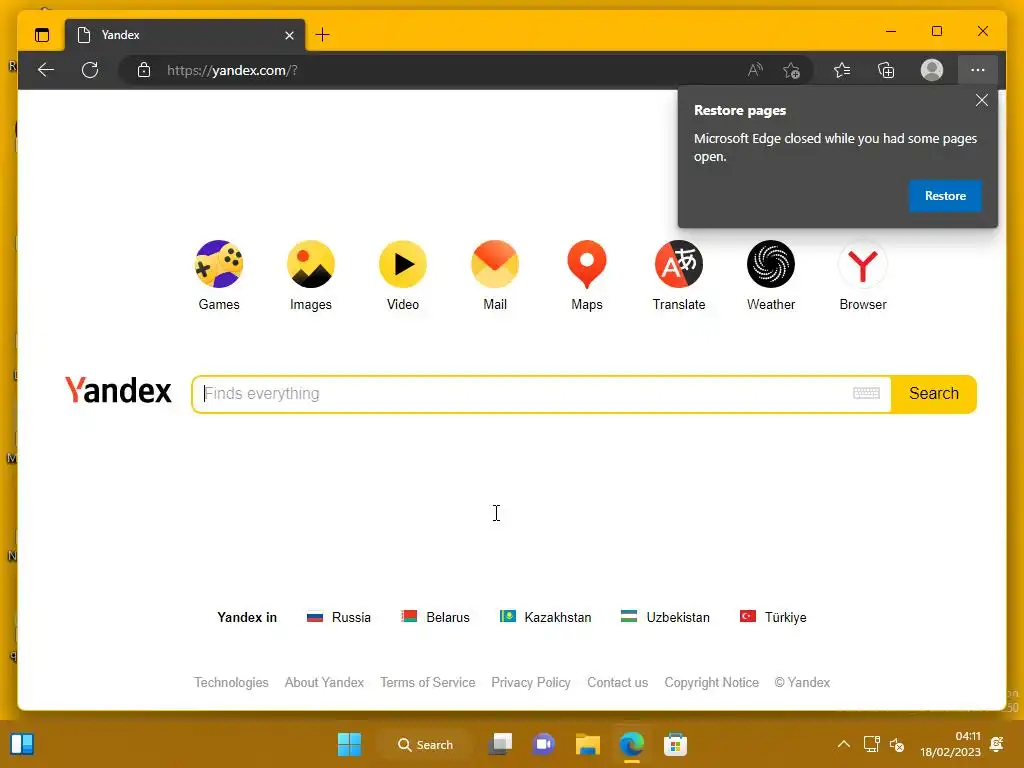1024x768 pixels.
Task: Open Yandex in Russia link
Action: point(338,617)
